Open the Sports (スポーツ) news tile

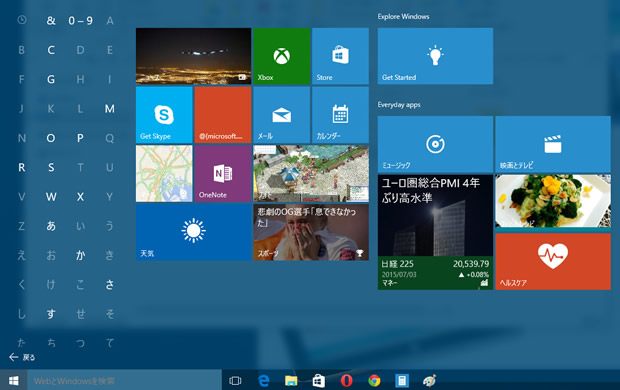click(x=311, y=232)
